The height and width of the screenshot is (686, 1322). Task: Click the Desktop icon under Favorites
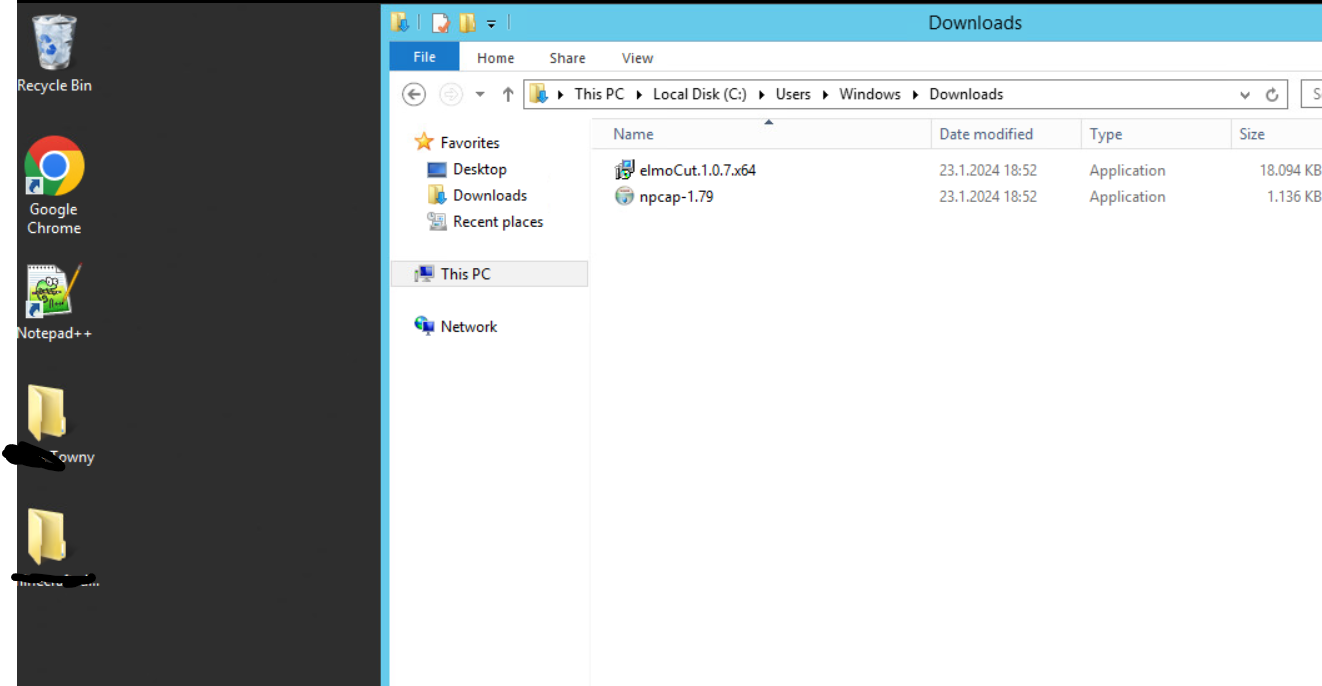(x=437, y=169)
